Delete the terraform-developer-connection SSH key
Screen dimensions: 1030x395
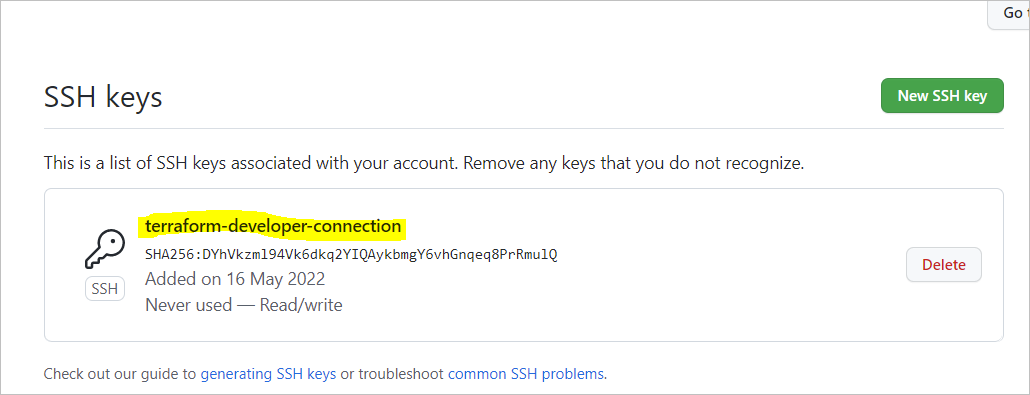[944, 265]
